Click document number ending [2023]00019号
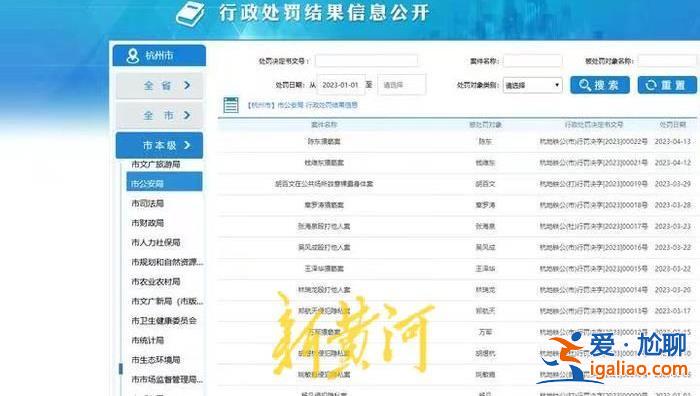Screen dimensions: 700x396 pos(594,184)
